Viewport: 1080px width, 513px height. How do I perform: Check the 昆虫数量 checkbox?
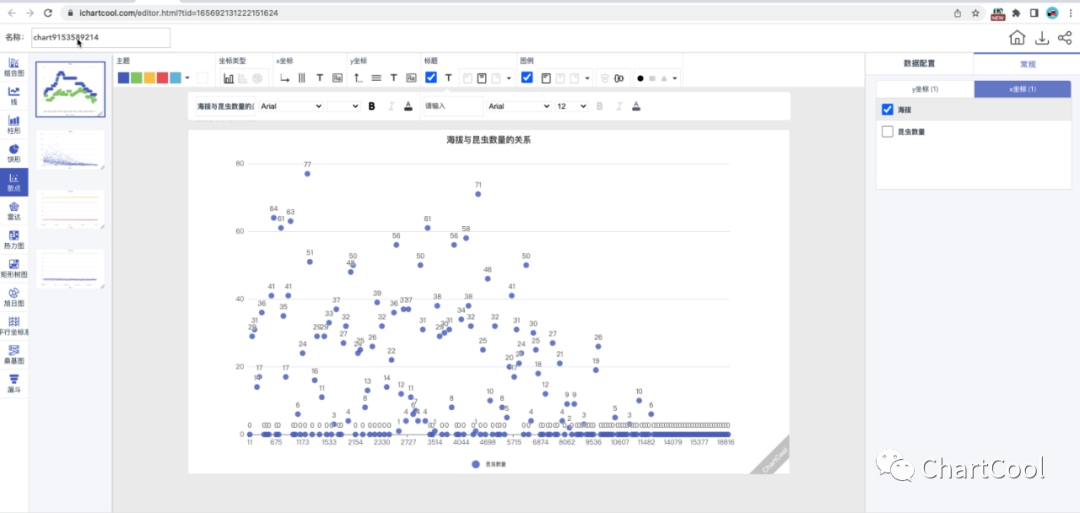coord(887,131)
